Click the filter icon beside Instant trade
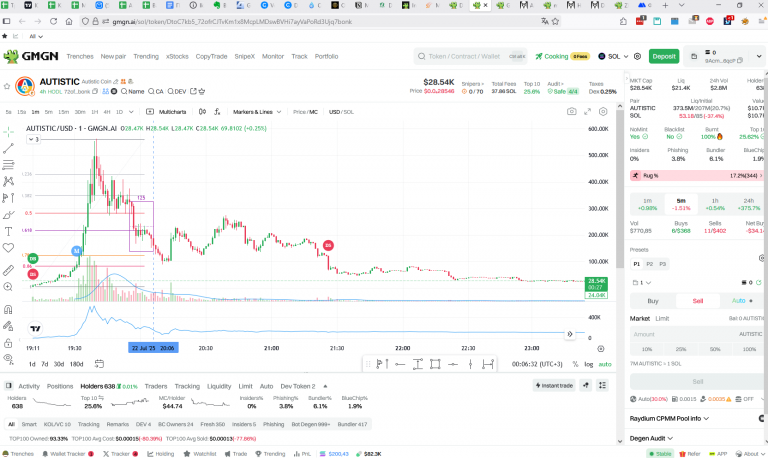 click(586, 386)
